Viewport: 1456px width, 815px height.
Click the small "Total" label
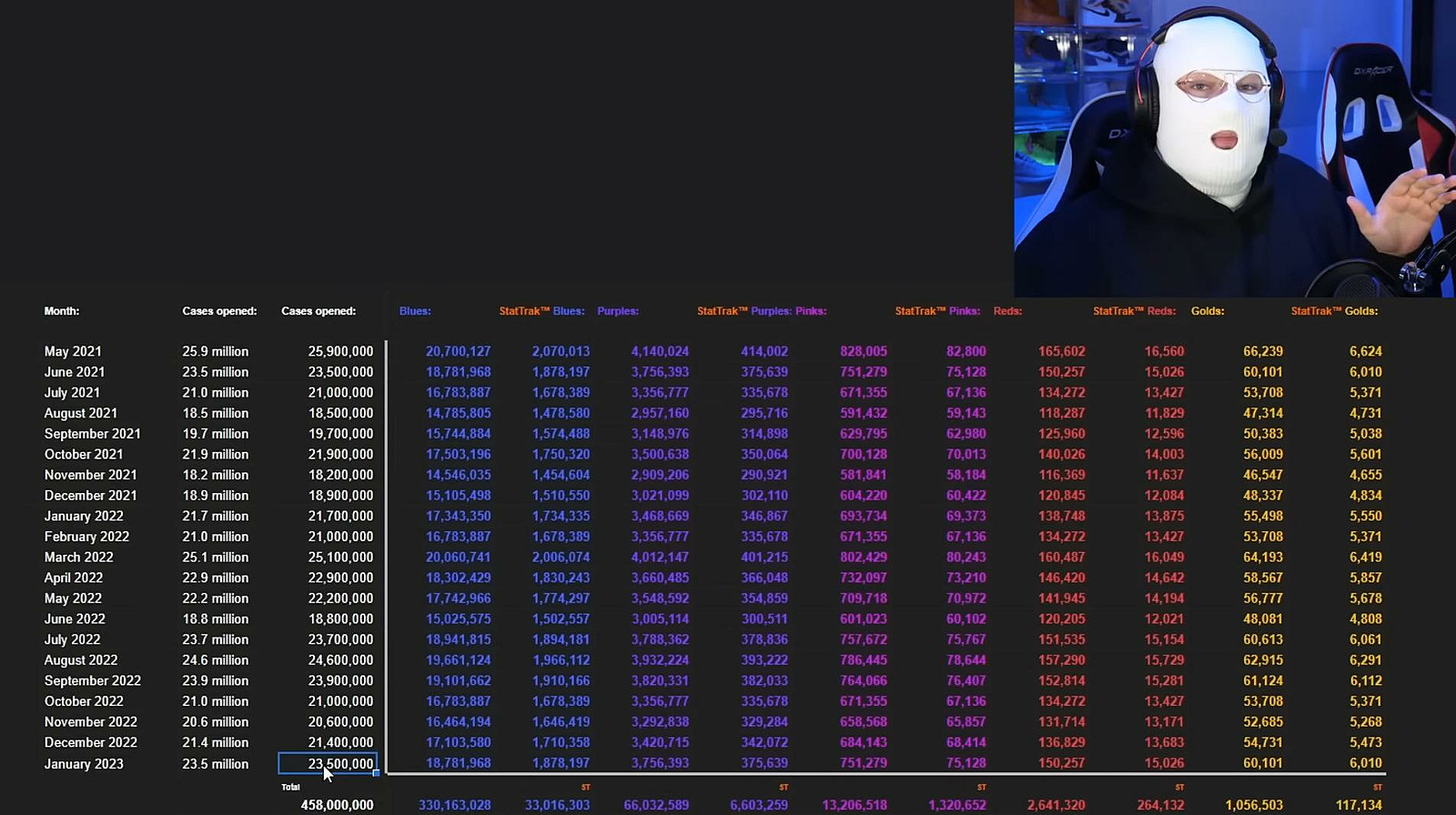[290, 787]
